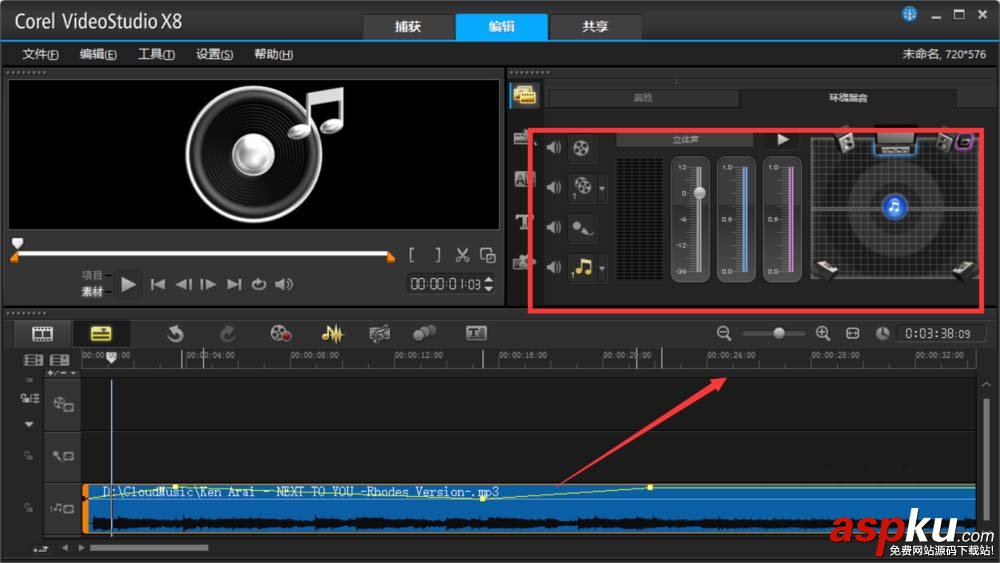Toggle the sound mixer
The image size is (1000, 563).
pos(332,333)
